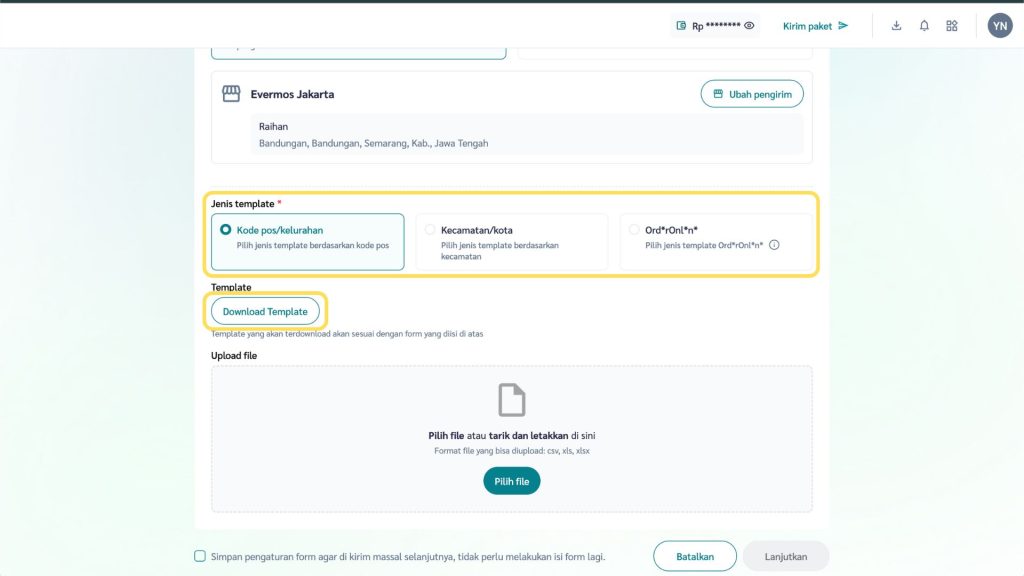Viewport: 1024px width, 576px height.
Task: Click the wallet balance icon
Action: point(681,26)
